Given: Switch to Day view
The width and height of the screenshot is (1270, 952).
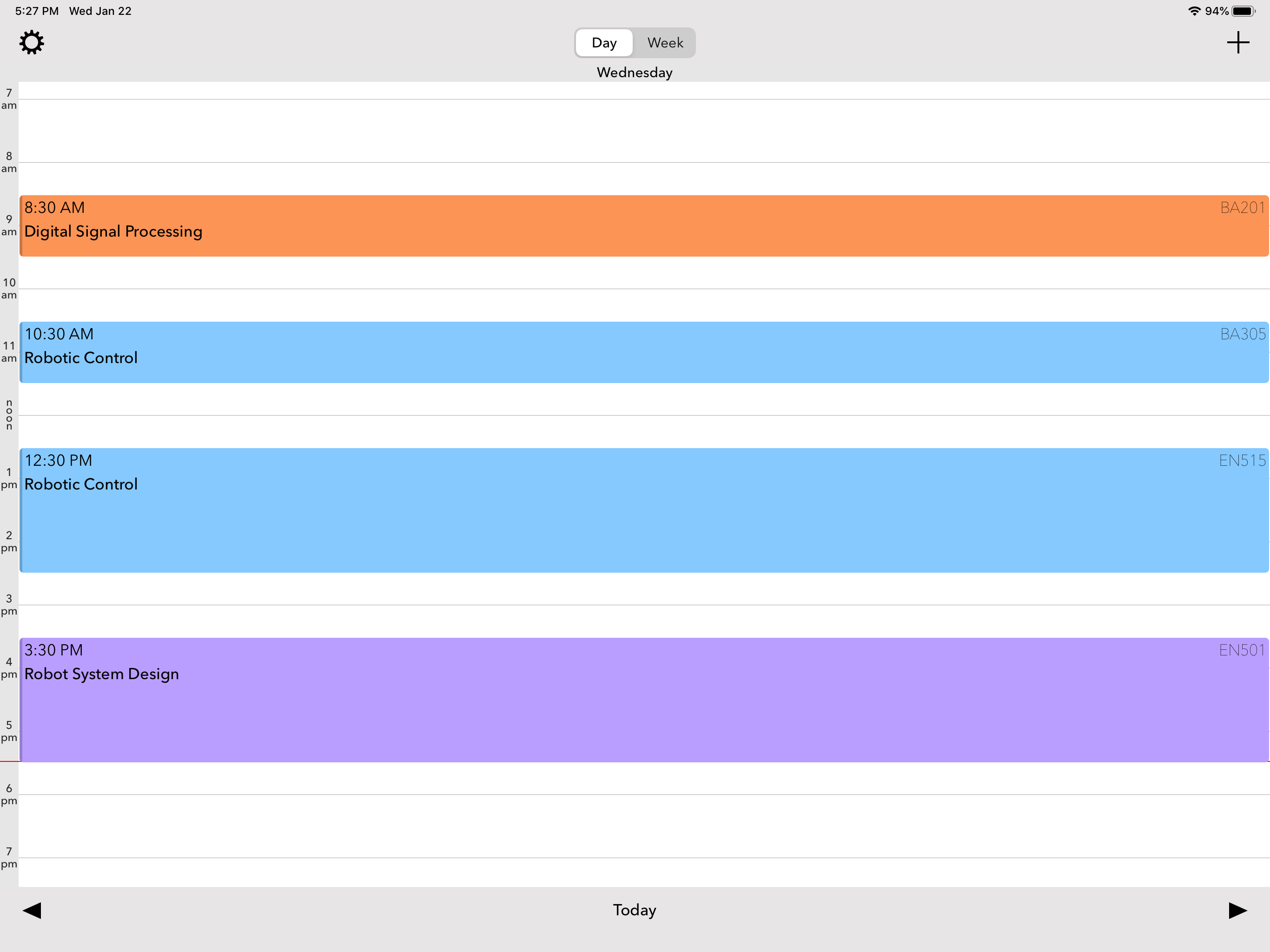Looking at the screenshot, I should coord(604,43).
